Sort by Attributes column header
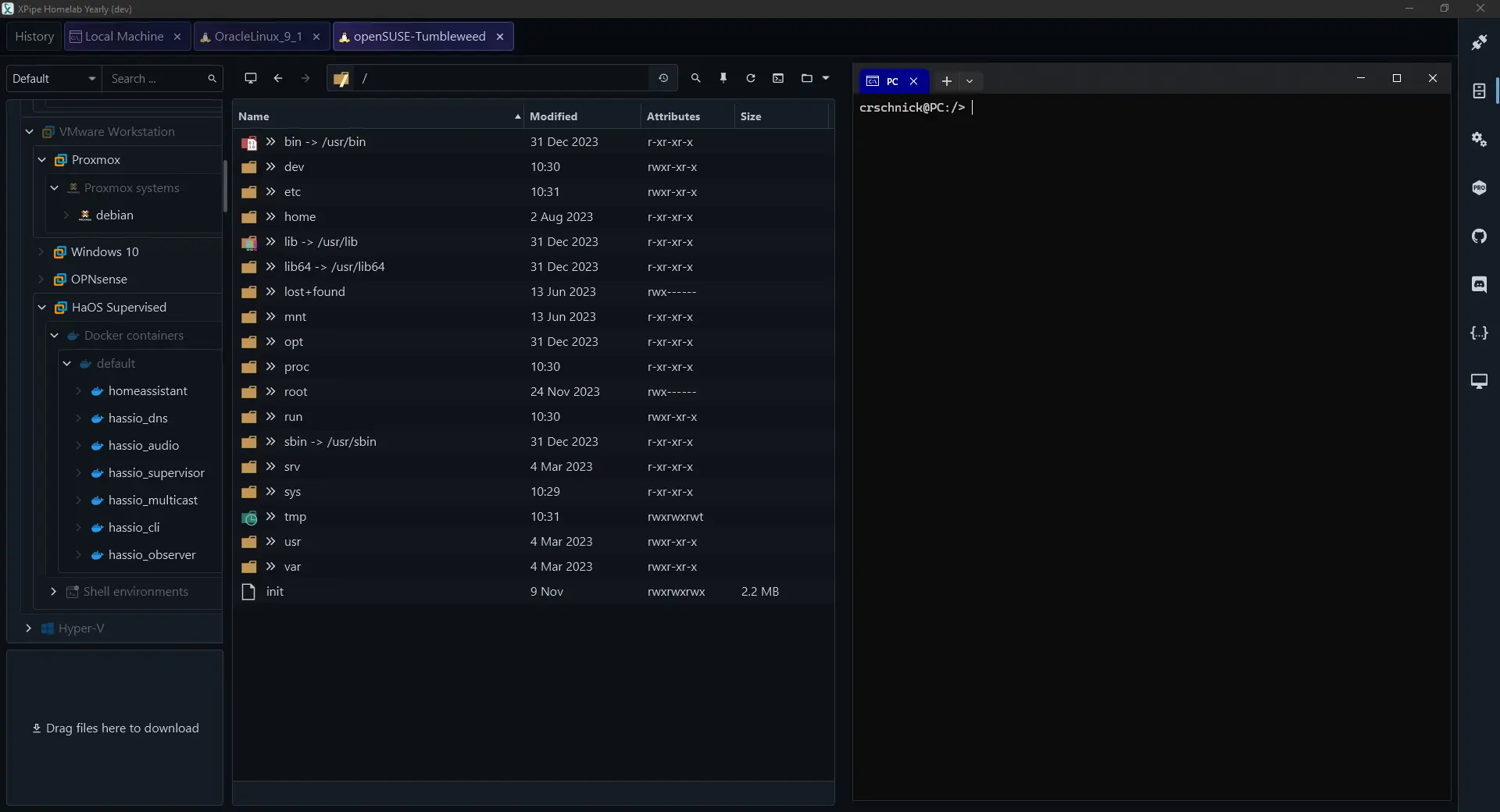 [x=687, y=116]
